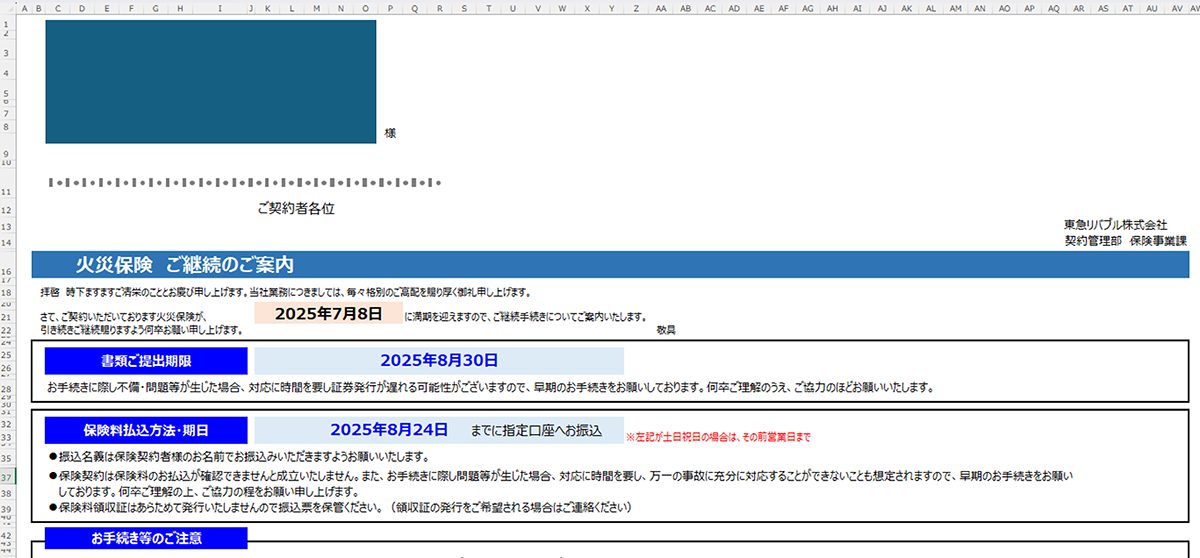Click the 様 honorific cell

pos(390,133)
